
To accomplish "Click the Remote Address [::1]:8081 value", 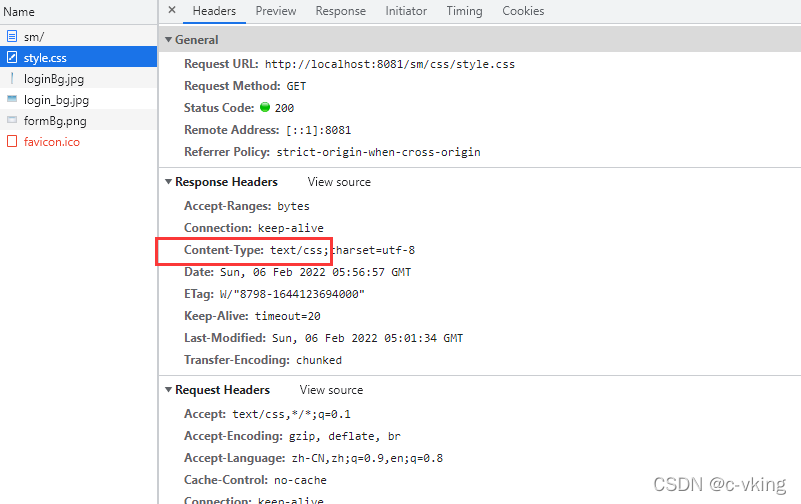I will [x=319, y=130].
